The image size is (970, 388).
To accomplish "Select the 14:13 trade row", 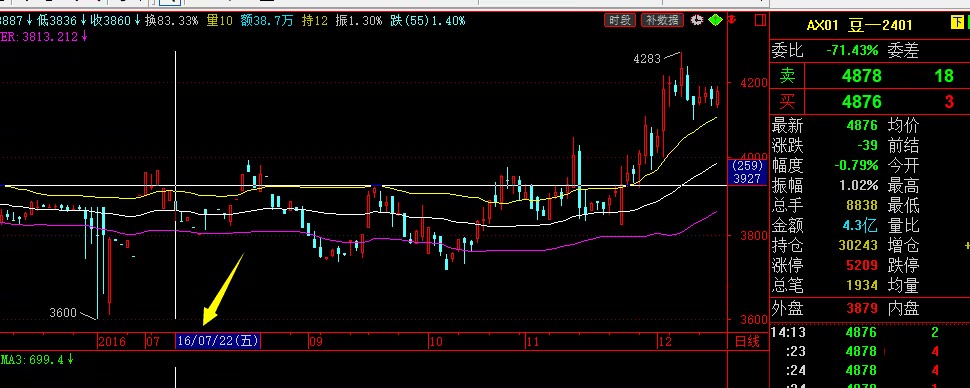I will point(870,332).
